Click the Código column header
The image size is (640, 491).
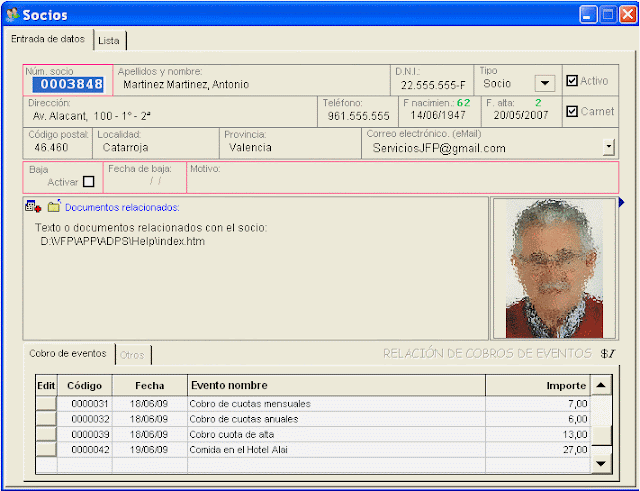tap(84, 385)
